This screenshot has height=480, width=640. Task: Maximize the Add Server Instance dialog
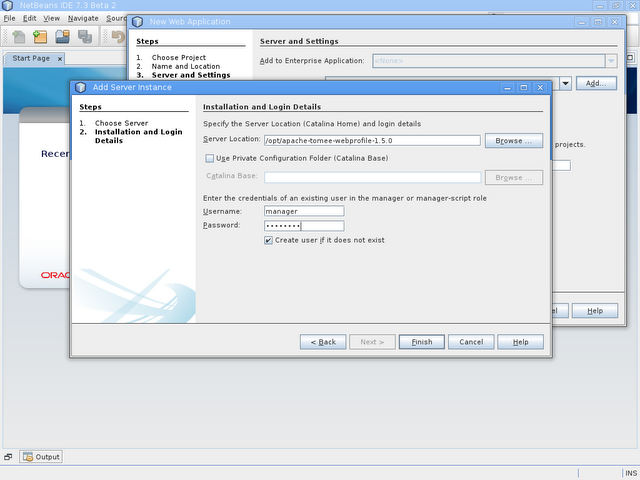point(524,87)
